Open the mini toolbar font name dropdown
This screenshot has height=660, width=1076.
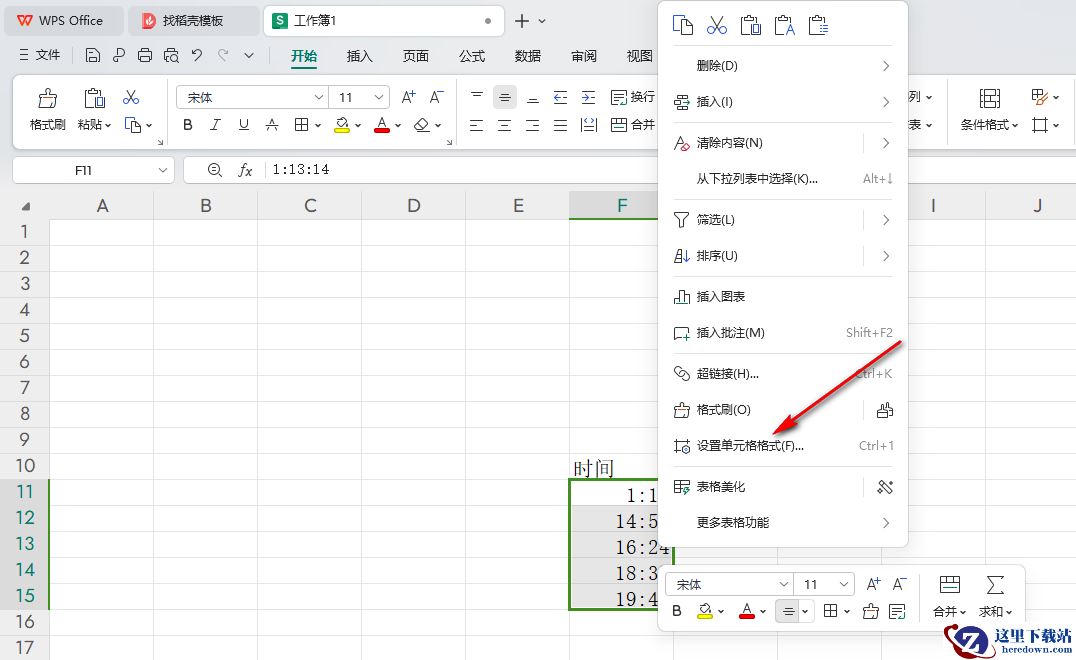[783, 585]
